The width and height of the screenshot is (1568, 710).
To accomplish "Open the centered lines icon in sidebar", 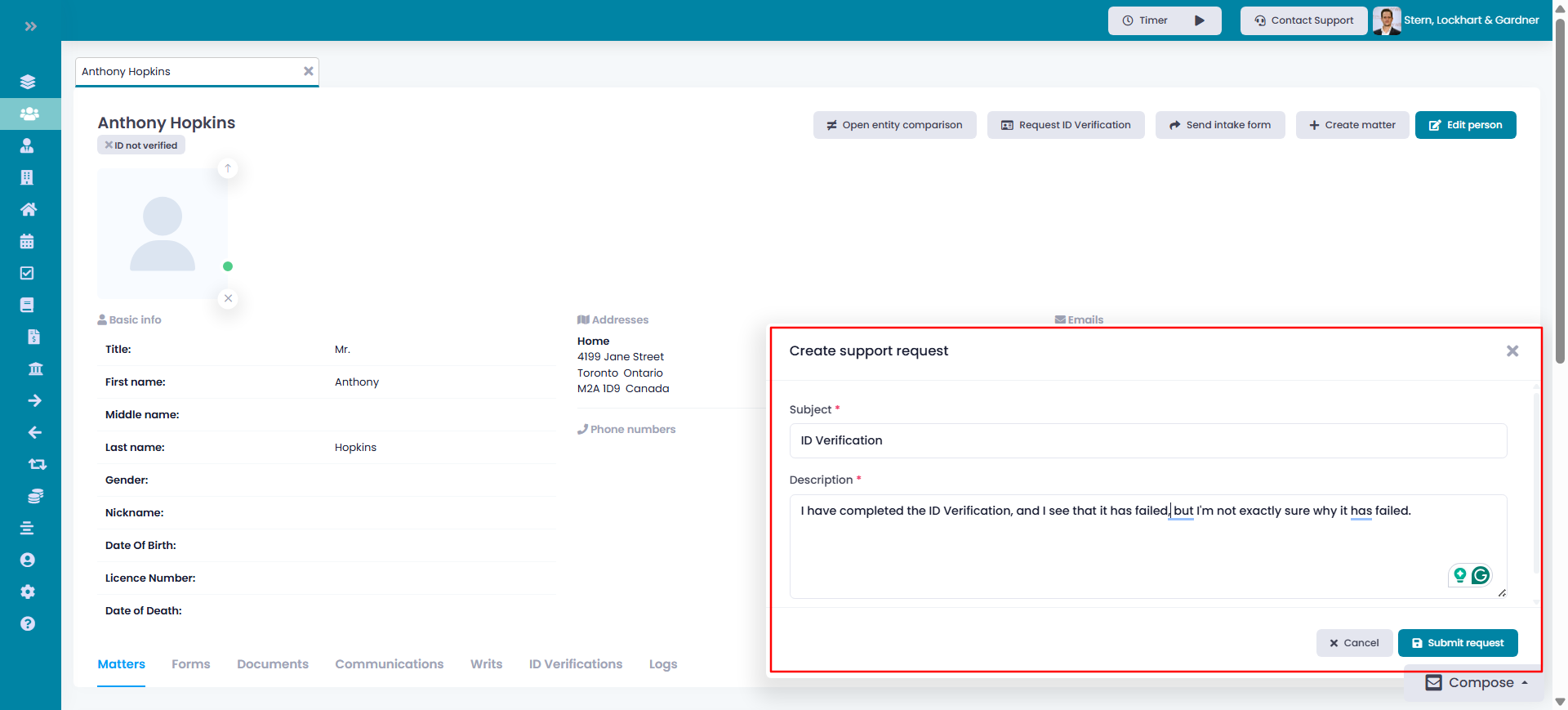I will point(27,528).
